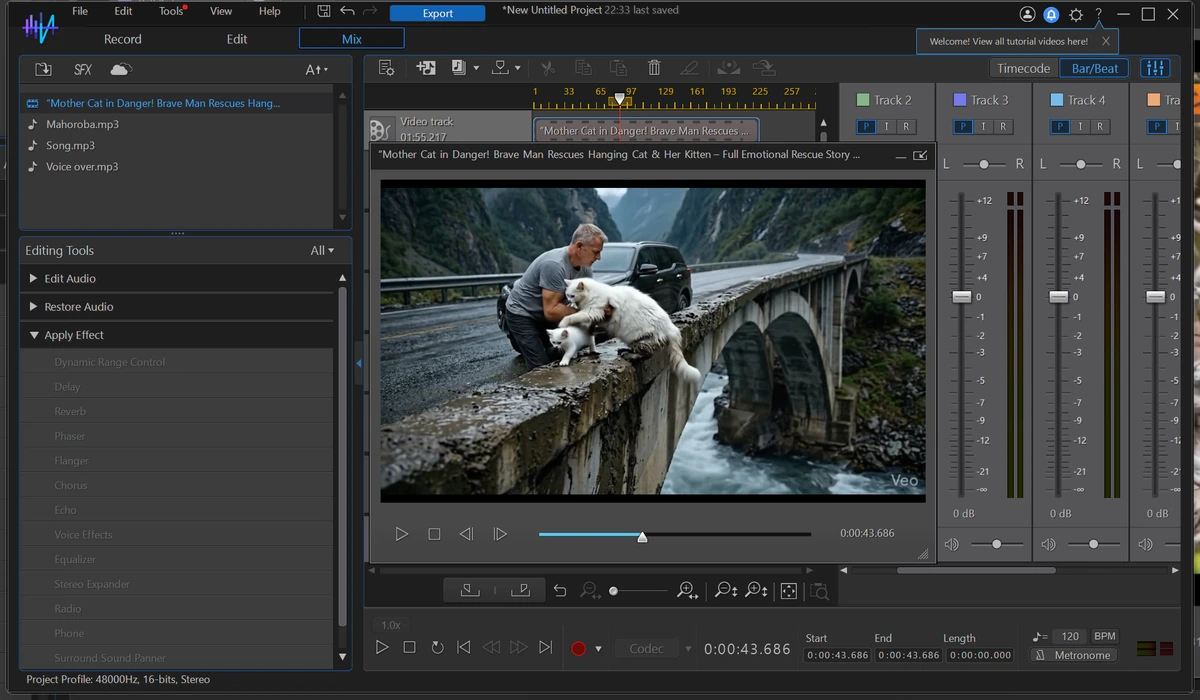
Task: Open the SFX sound effects library
Action: 83,69
